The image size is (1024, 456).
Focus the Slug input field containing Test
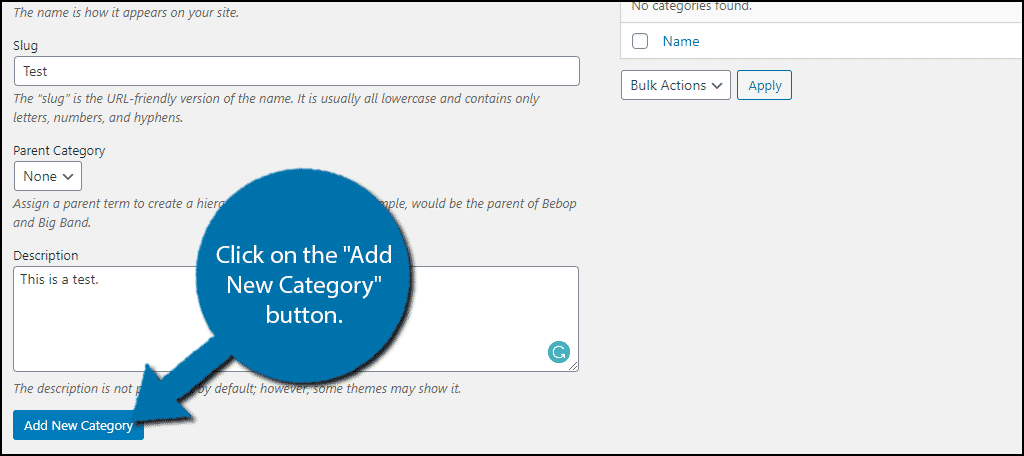pos(296,71)
